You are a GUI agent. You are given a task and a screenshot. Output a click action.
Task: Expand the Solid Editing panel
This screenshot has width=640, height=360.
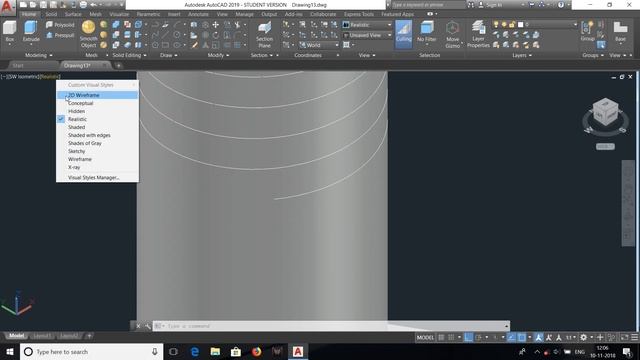pos(129,55)
